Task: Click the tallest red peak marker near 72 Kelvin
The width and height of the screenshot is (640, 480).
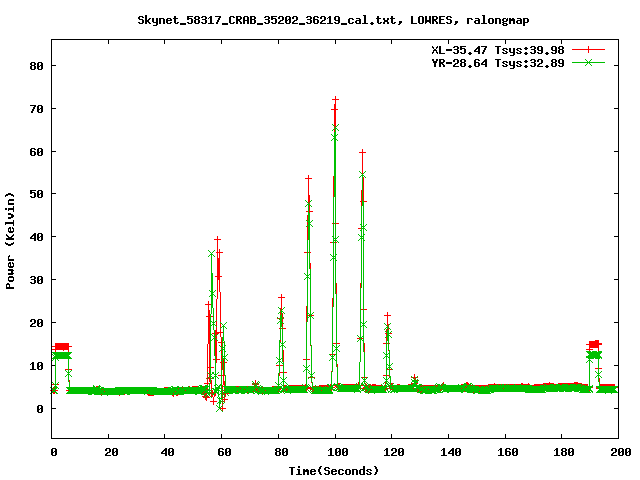Action: pyautogui.click(x=336, y=100)
